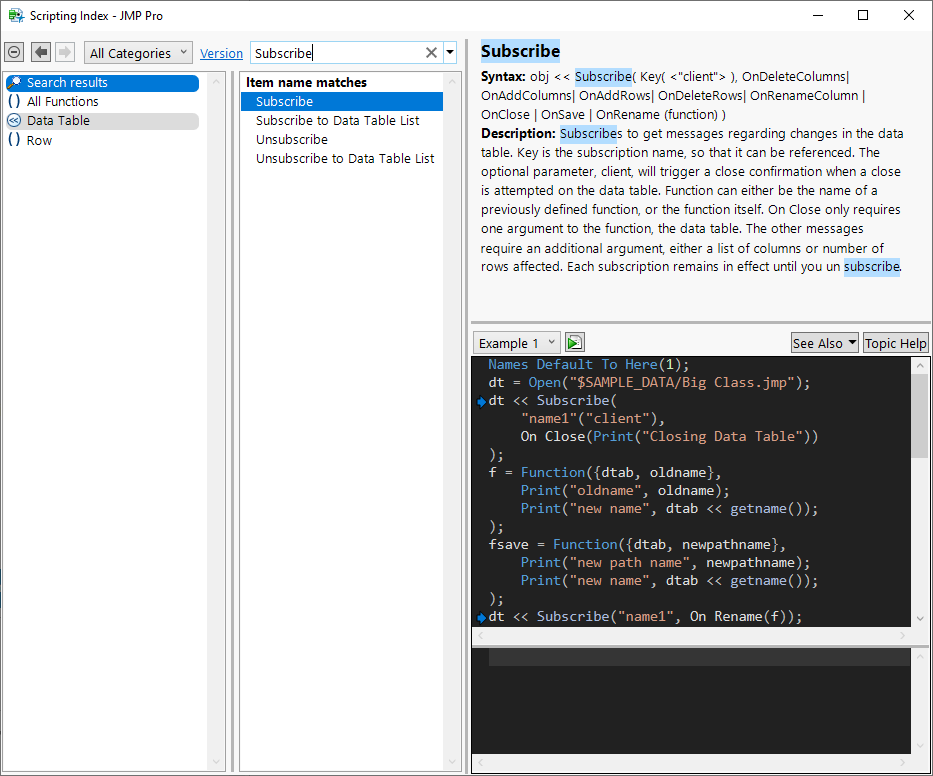Choose All Functions in category list

(63, 102)
